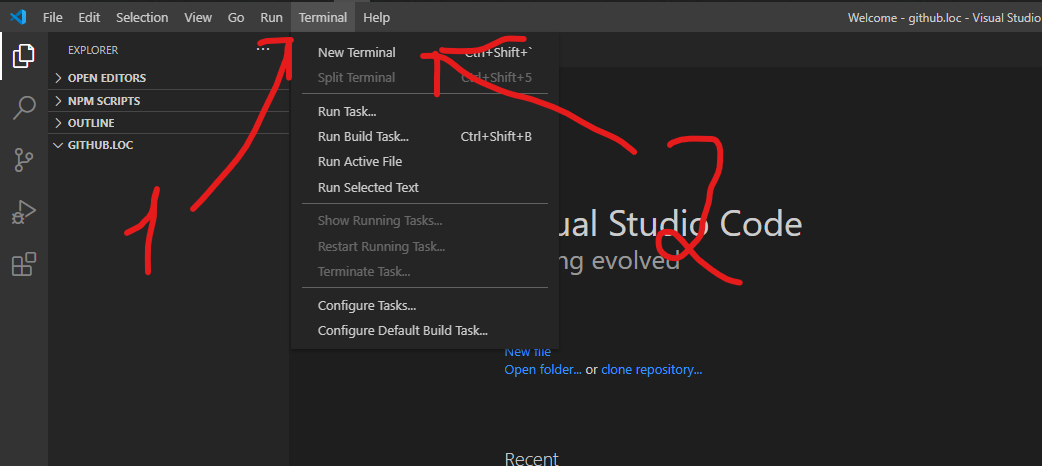Viewport: 1042px width, 466px height.
Task: Choose New Terminal from the menu
Action: tap(425, 53)
